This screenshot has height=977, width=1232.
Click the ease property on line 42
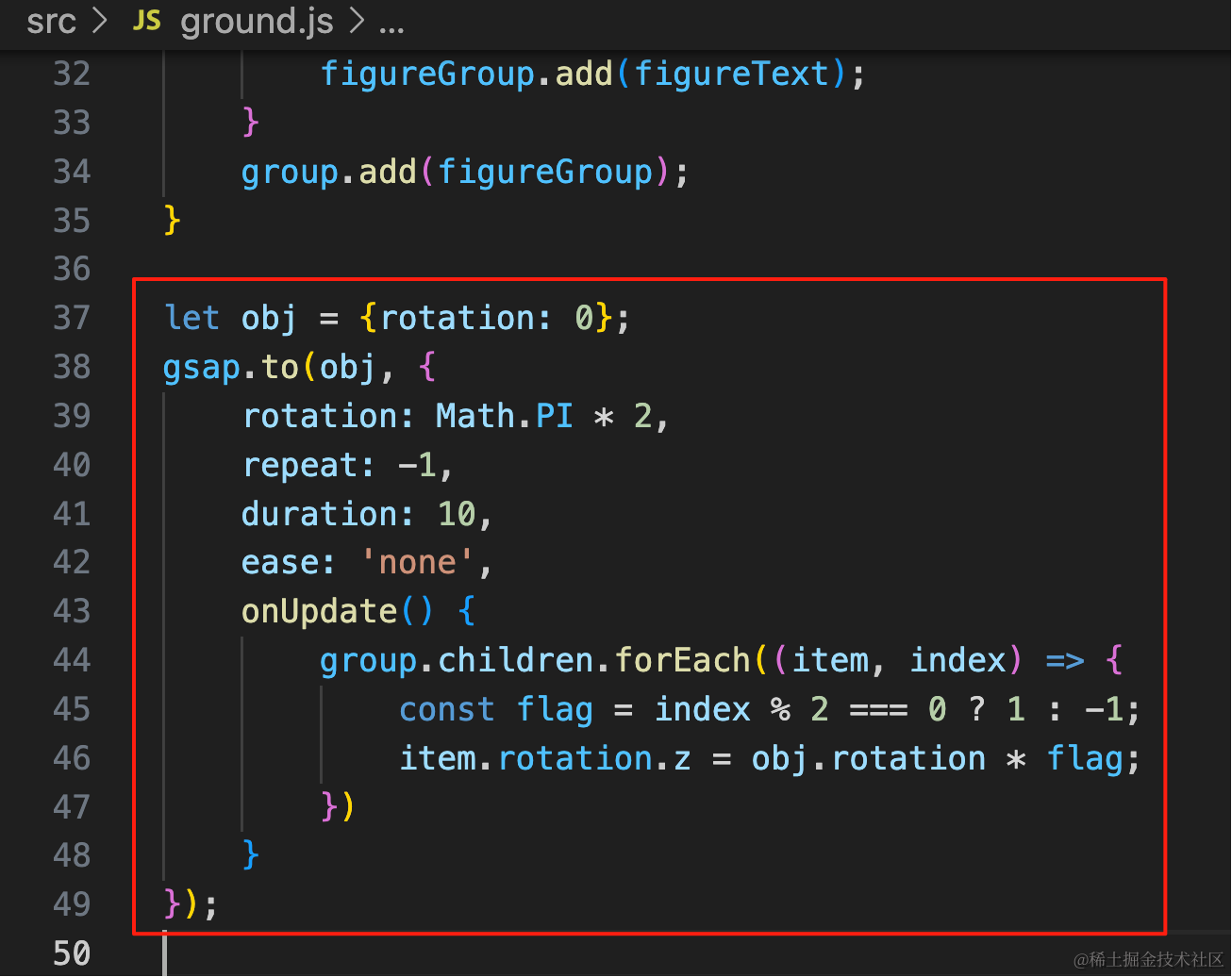279,563
